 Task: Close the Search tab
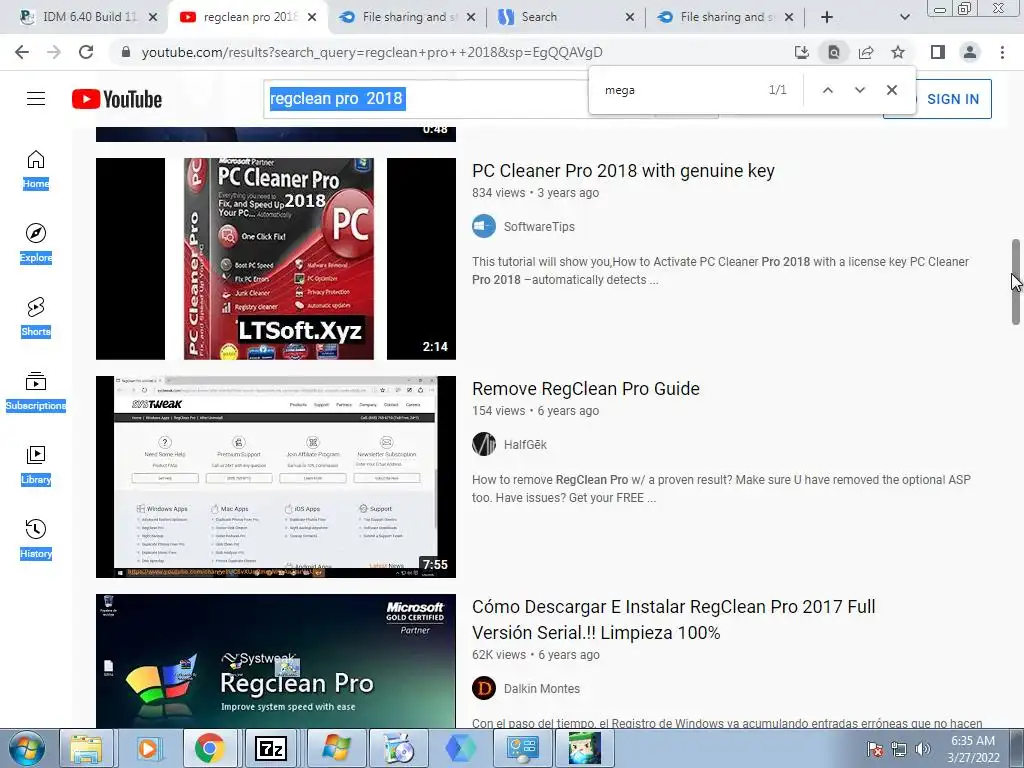630,17
